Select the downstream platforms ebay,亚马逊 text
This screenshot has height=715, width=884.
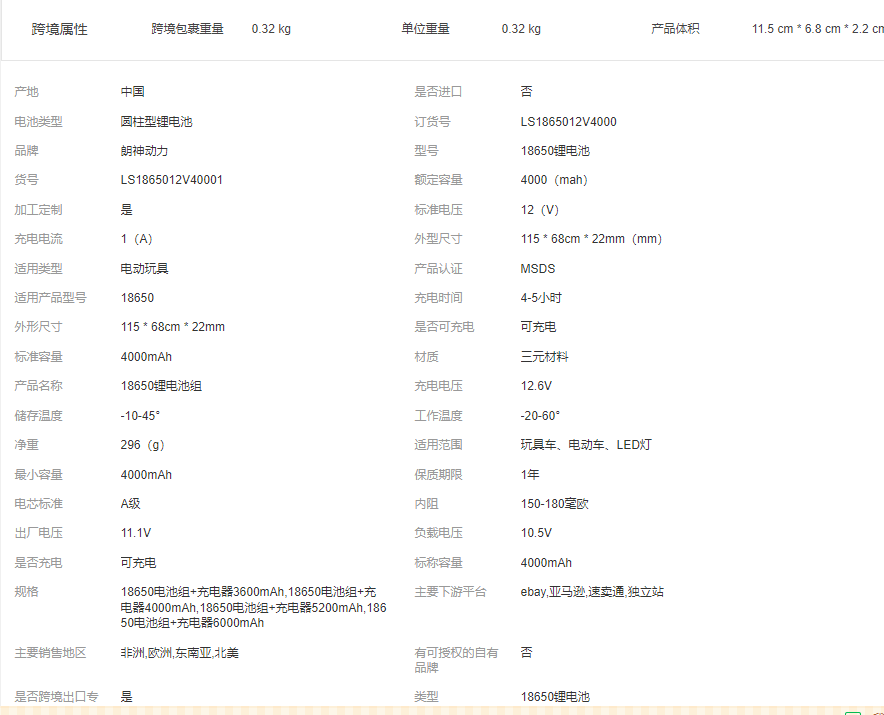pos(592,592)
